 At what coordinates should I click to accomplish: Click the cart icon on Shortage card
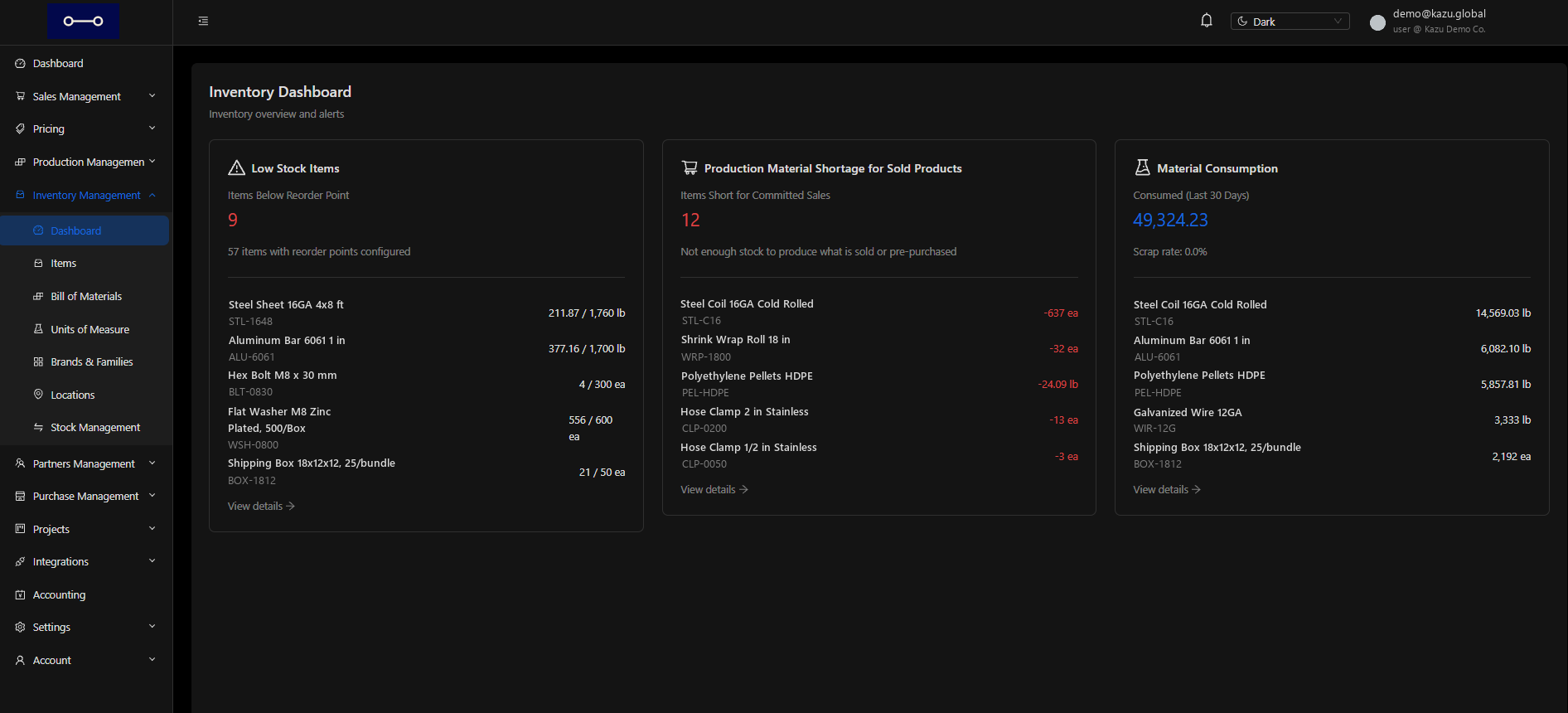point(689,167)
